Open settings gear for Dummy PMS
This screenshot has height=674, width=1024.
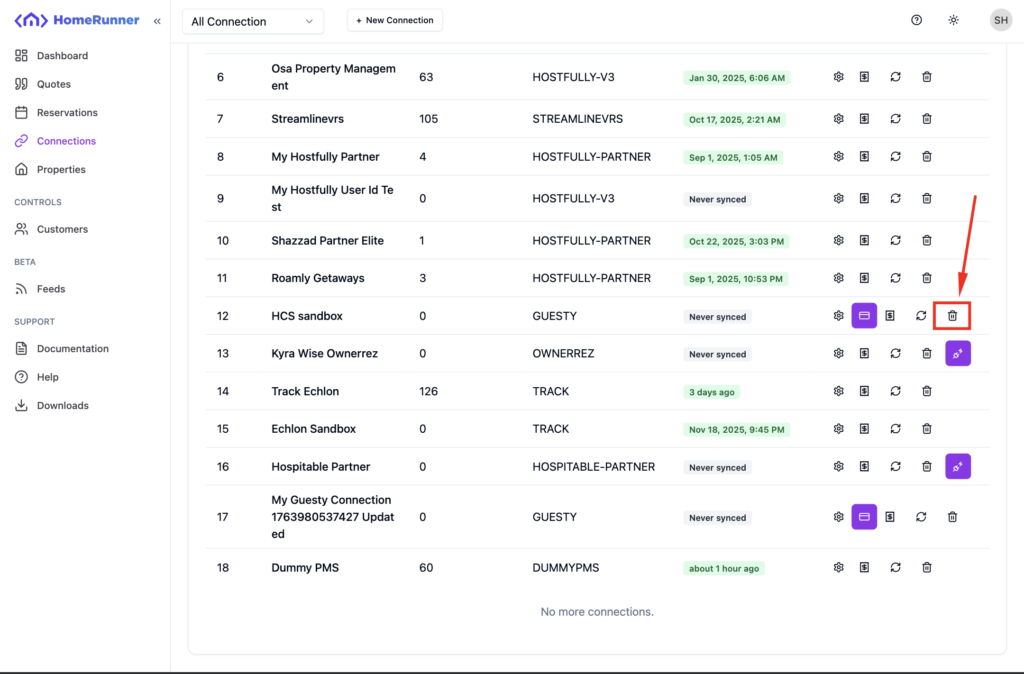click(x=839, y=568)
